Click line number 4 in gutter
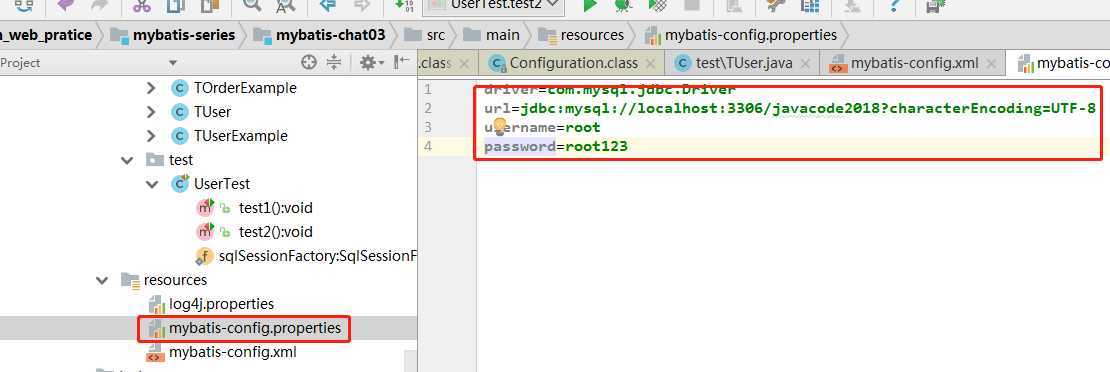 (428, 147)
